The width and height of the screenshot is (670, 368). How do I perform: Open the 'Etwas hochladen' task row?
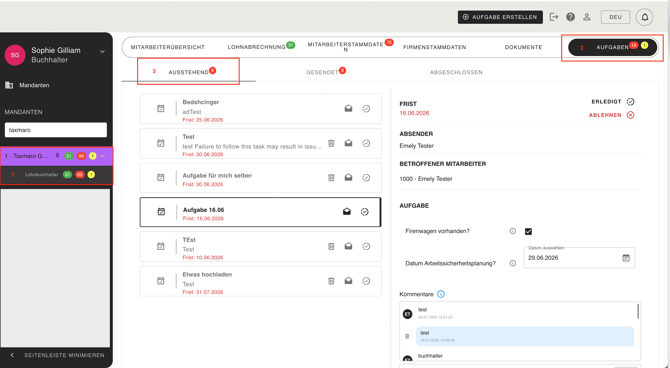(260, 281)
